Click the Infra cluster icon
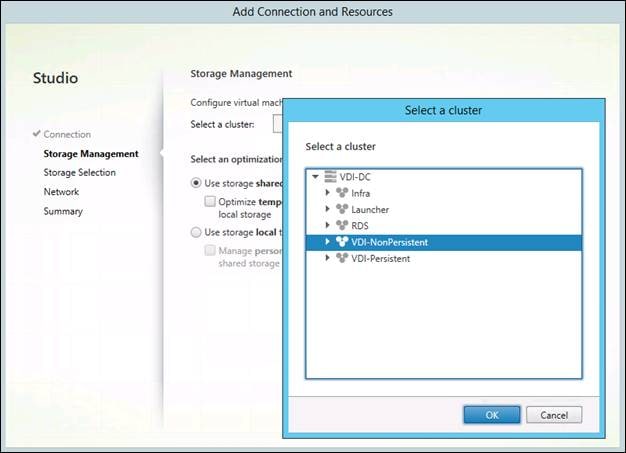626x453 pixels. pos(342,193)
